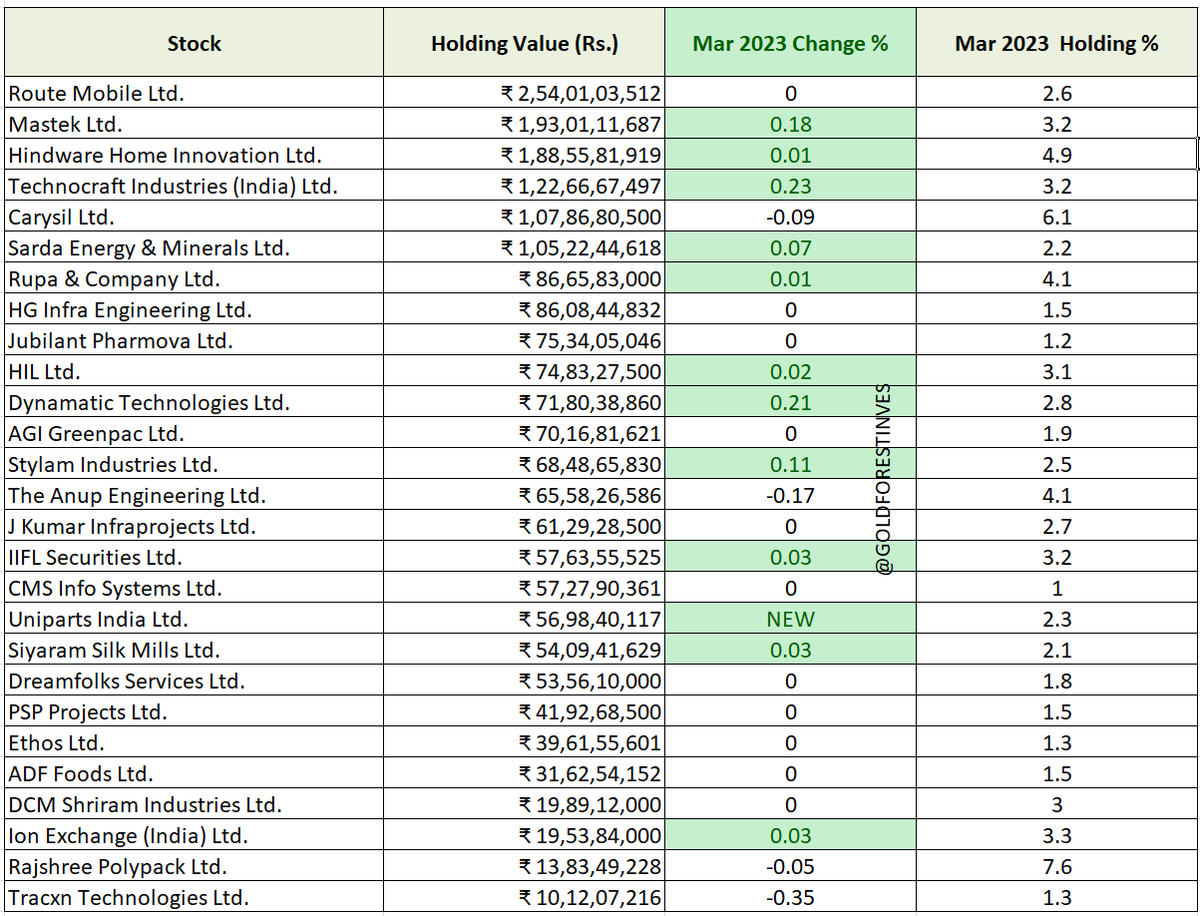
Task: Select the 0.23 change cell for Technocraft
Action: click(790, 187)
